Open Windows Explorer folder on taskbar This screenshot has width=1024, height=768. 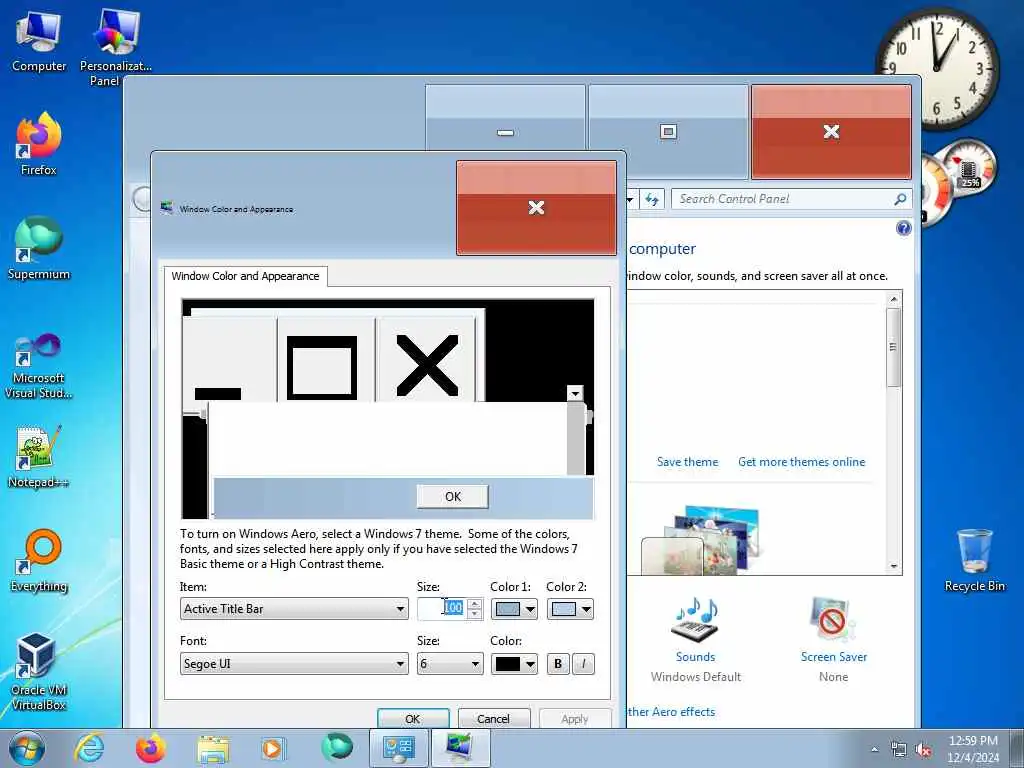pyautogui.click(x=214, y=748)
